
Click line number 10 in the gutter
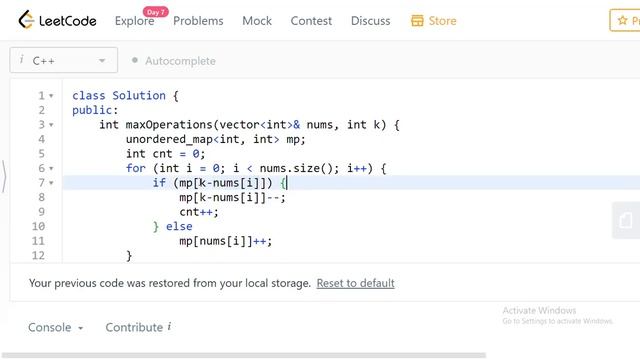(38, 227)
